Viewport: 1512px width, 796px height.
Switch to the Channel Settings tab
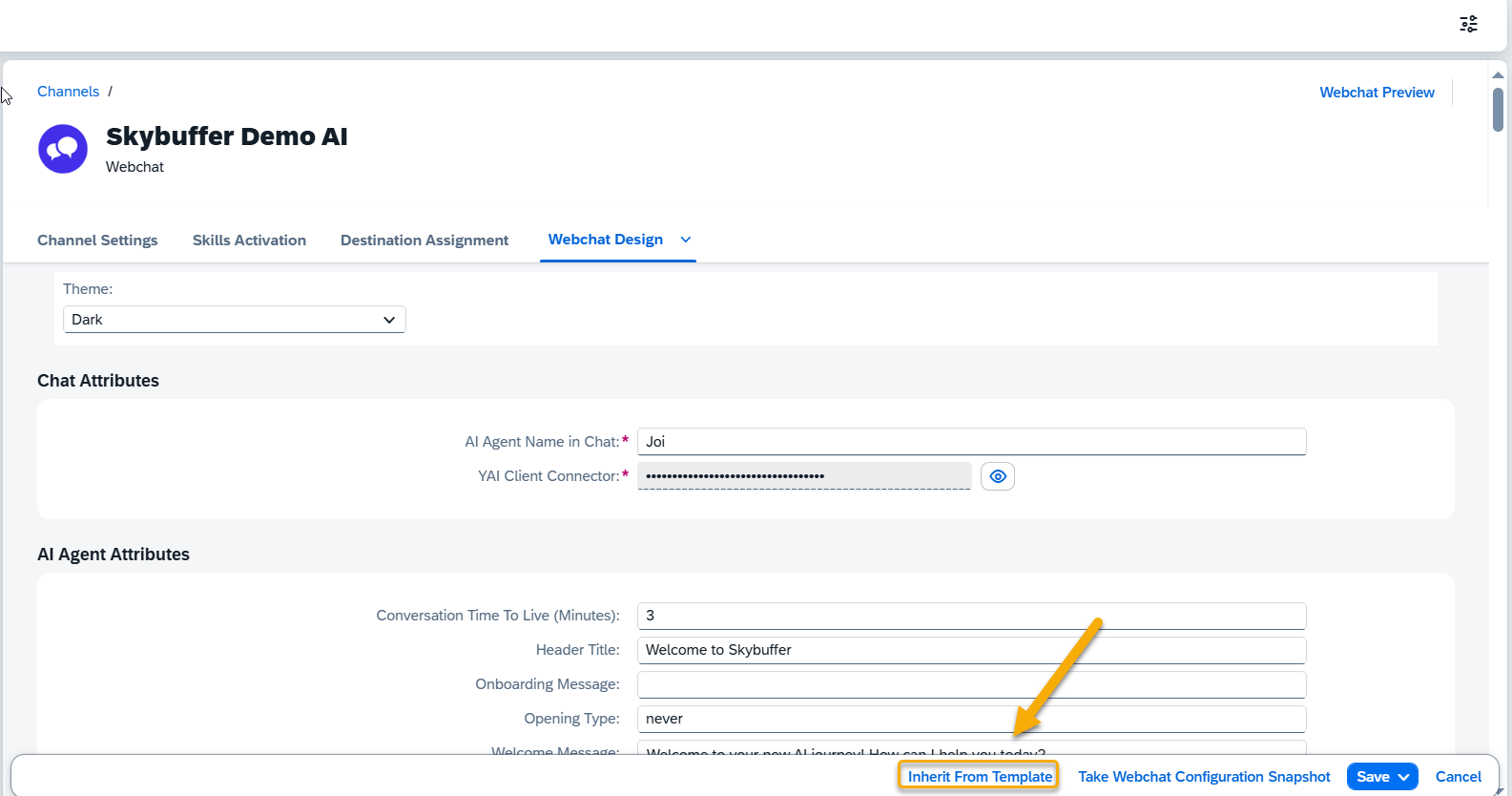[97, 241]
